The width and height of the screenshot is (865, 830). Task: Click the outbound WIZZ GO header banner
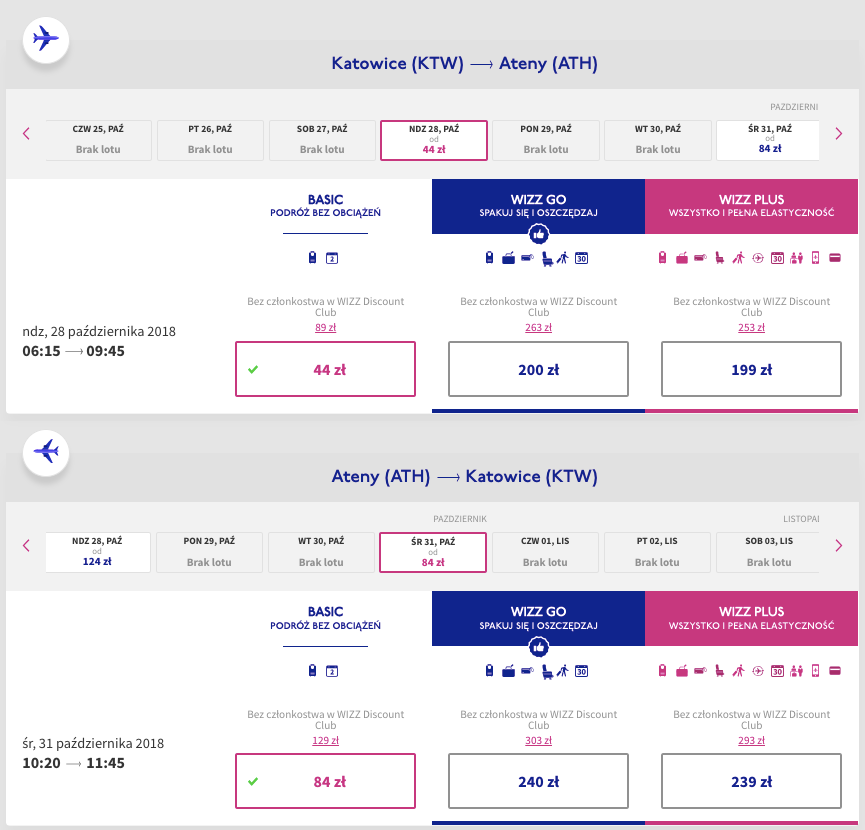coord(538,206)
